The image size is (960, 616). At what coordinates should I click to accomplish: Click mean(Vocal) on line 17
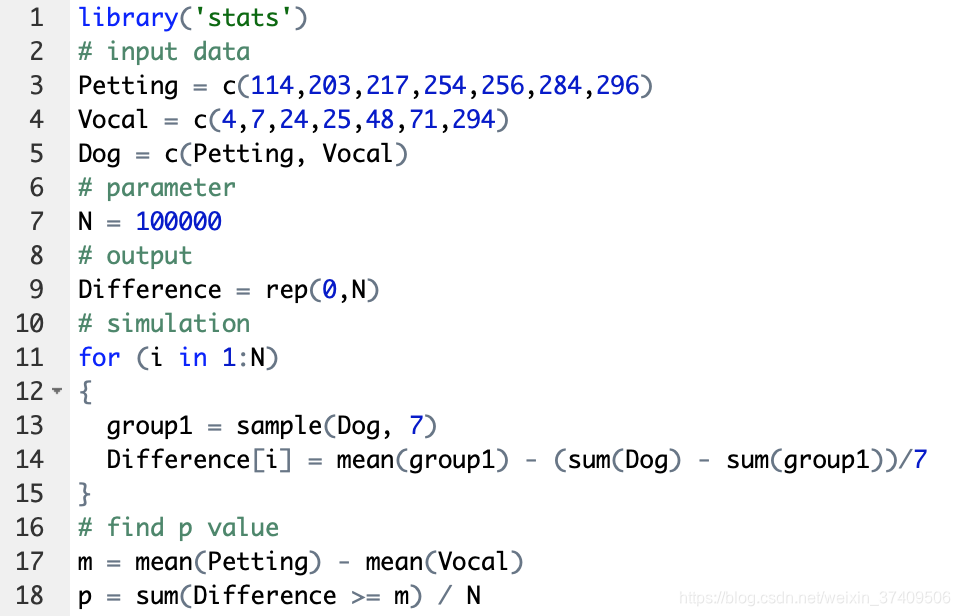coord(444,562)
